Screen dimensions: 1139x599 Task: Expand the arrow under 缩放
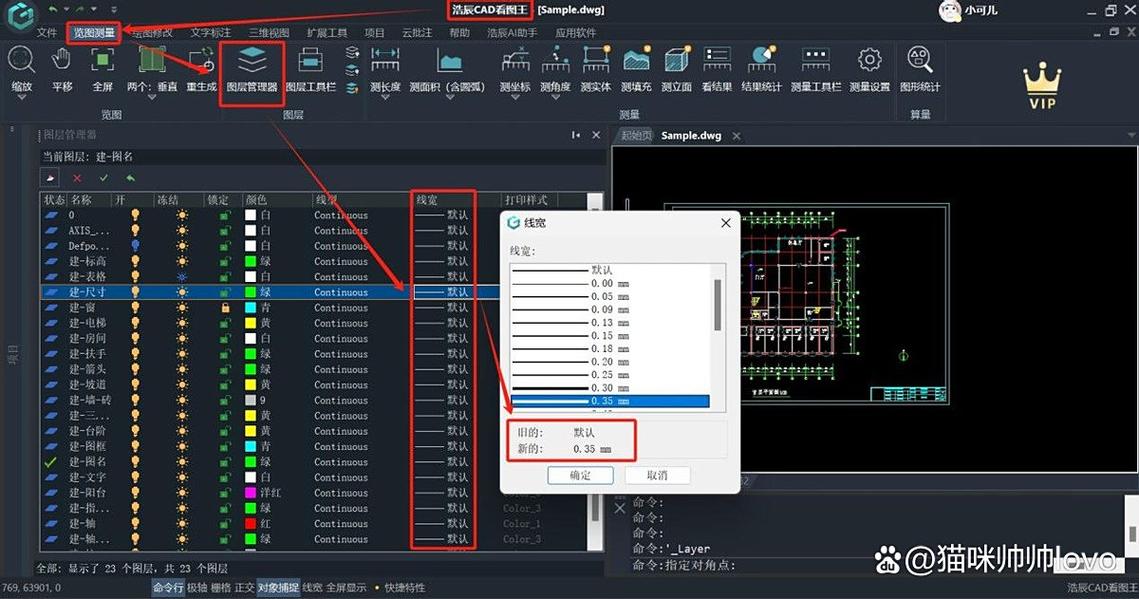tap(21, 97)
